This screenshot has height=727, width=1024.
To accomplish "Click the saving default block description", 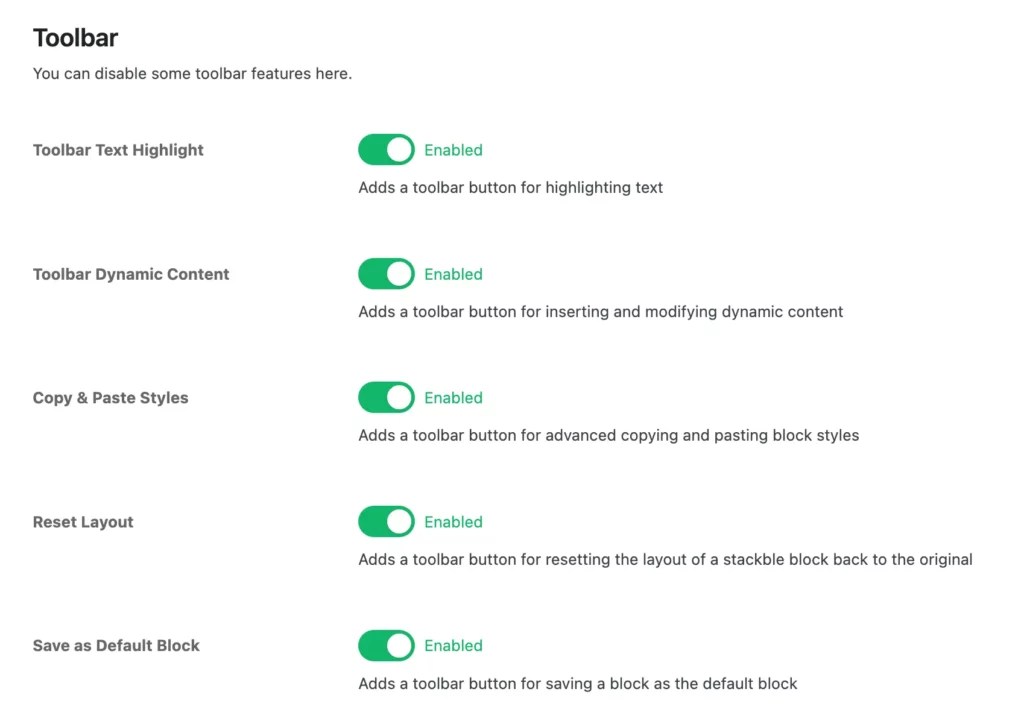I will pos(578,683).
